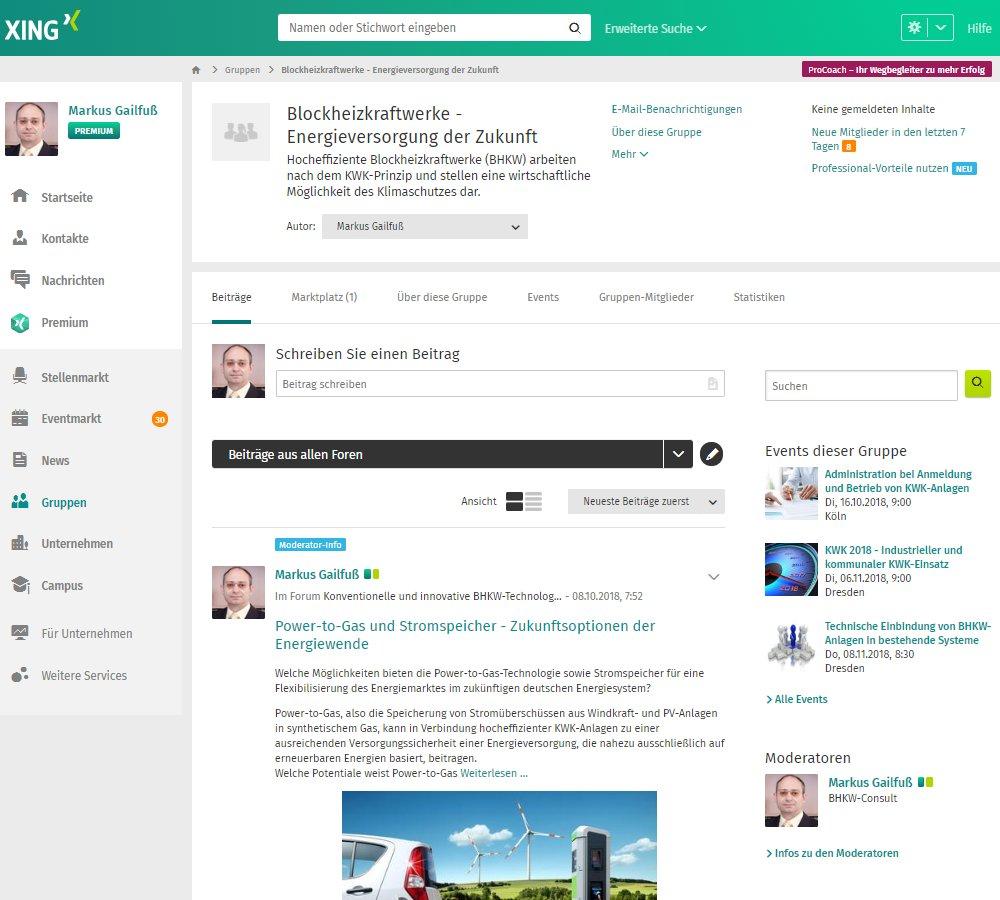Switch to the Über diese Gruppe tab

pos(442,297)
